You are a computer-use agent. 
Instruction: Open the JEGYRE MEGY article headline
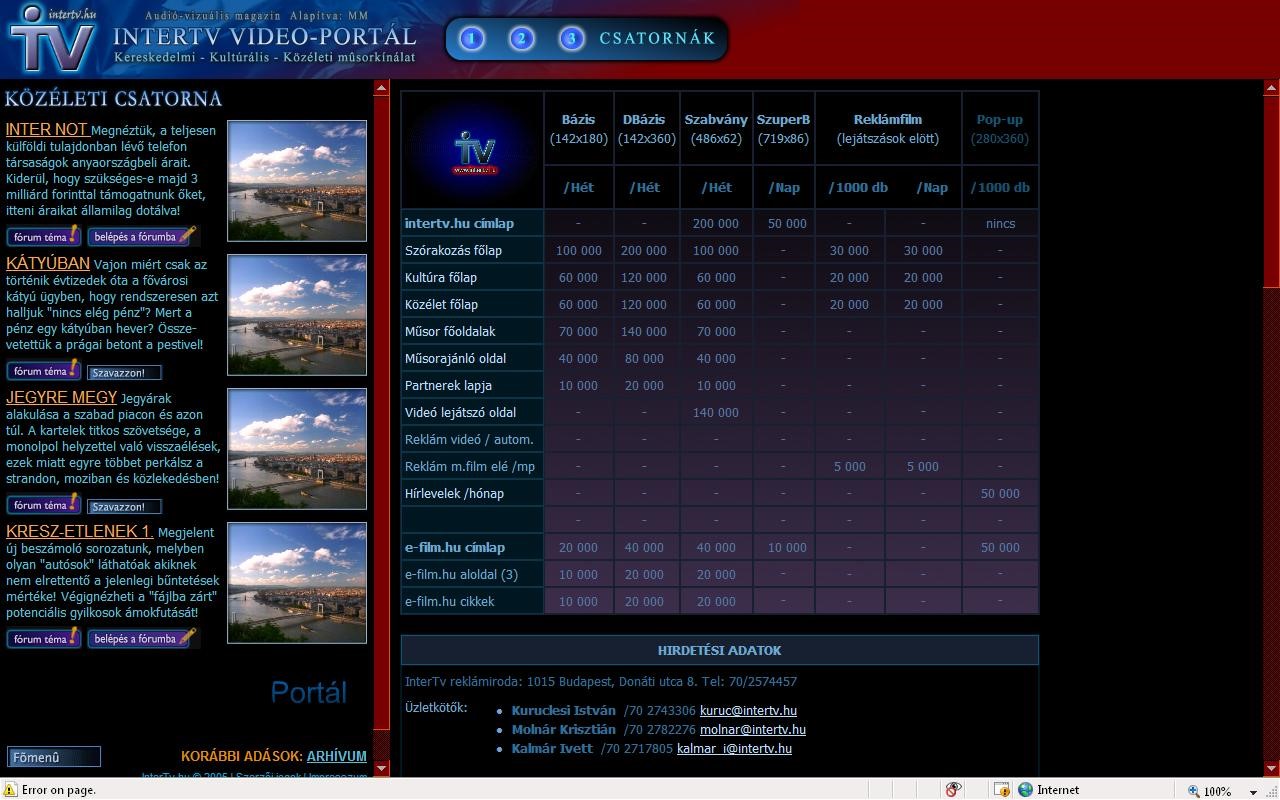61,397
